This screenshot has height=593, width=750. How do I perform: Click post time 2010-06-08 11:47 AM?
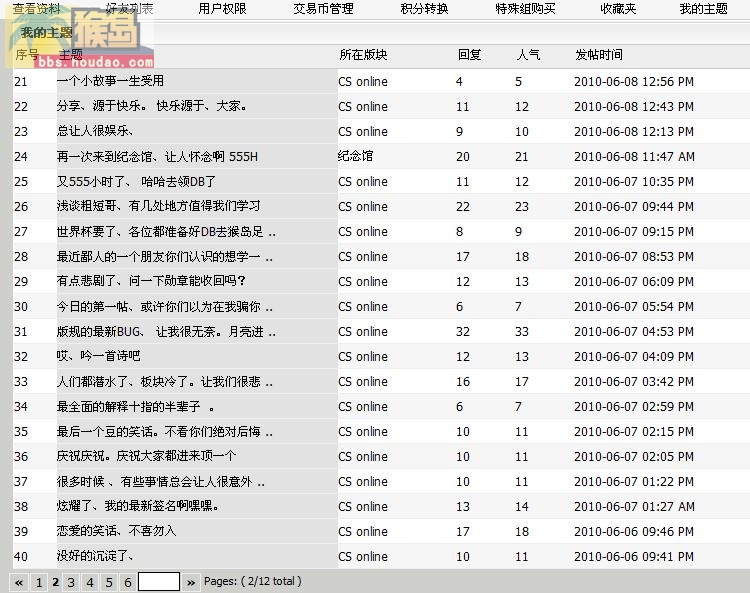pyautogui.click(x=634, y=156)
